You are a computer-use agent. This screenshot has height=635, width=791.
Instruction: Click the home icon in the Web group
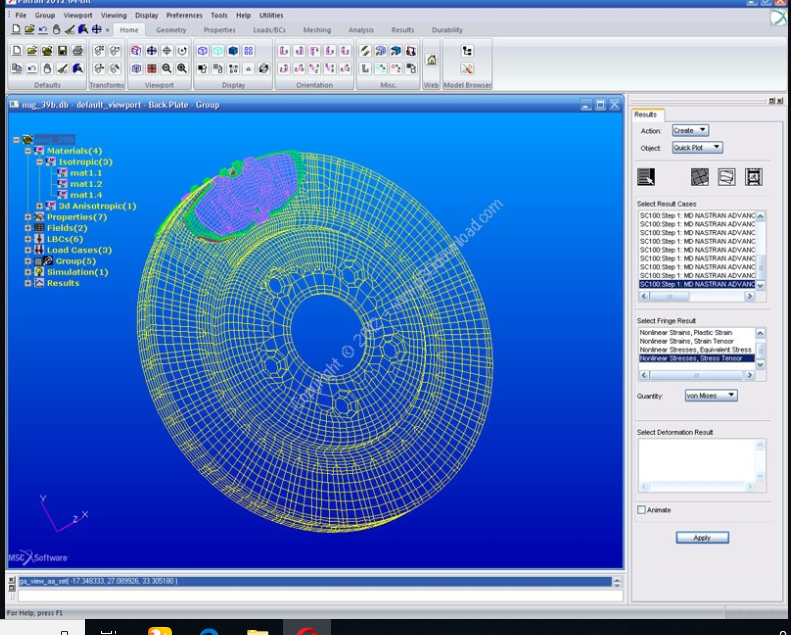pyautogui.click(x=431, y=60)
